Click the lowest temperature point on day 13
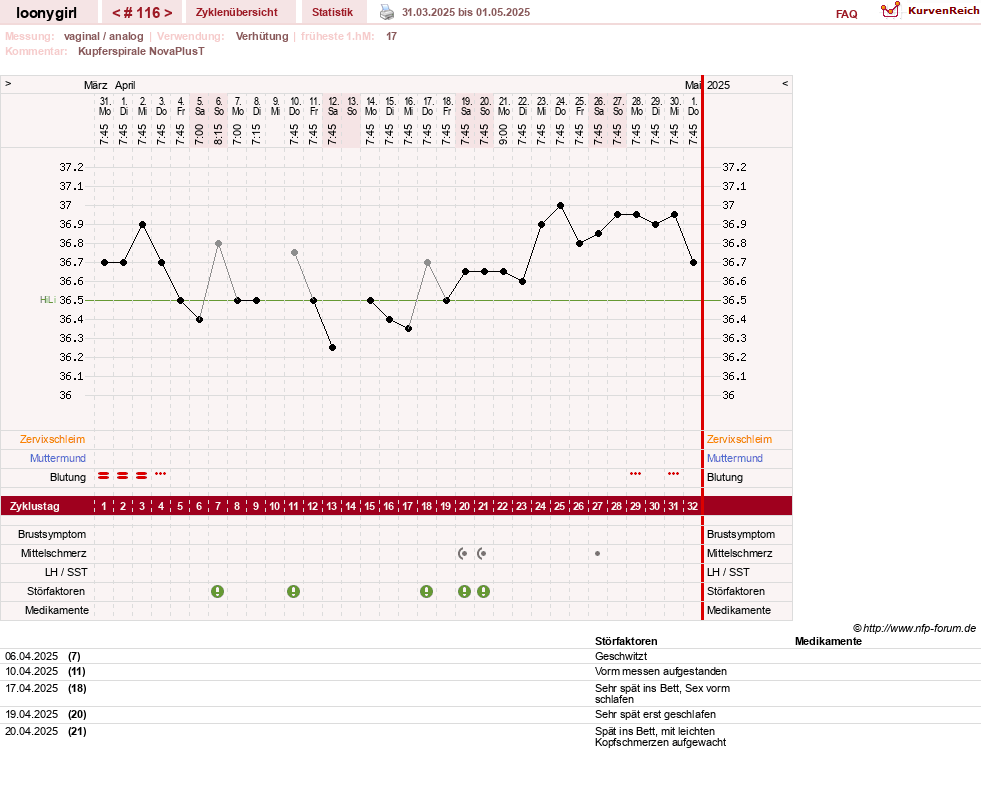Viewport: 981px width, 788px height. click(333, 348)
